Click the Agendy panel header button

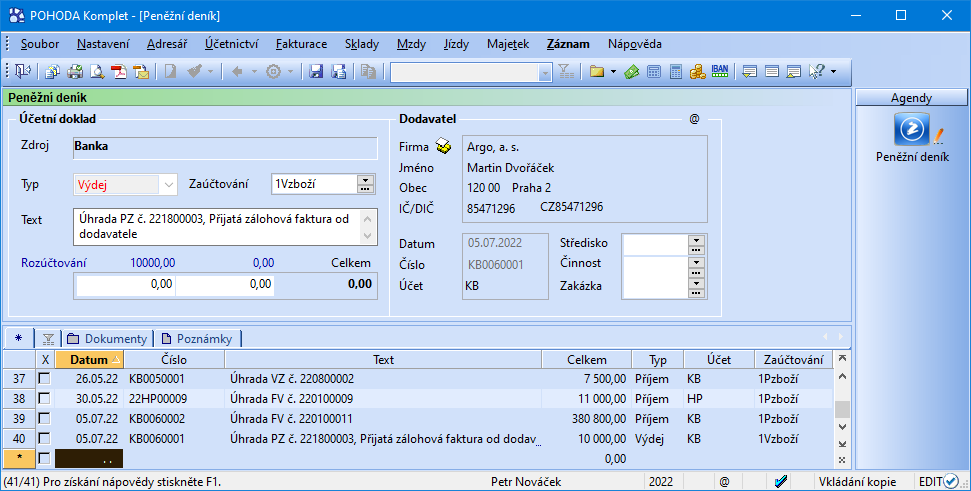(912, 98)
